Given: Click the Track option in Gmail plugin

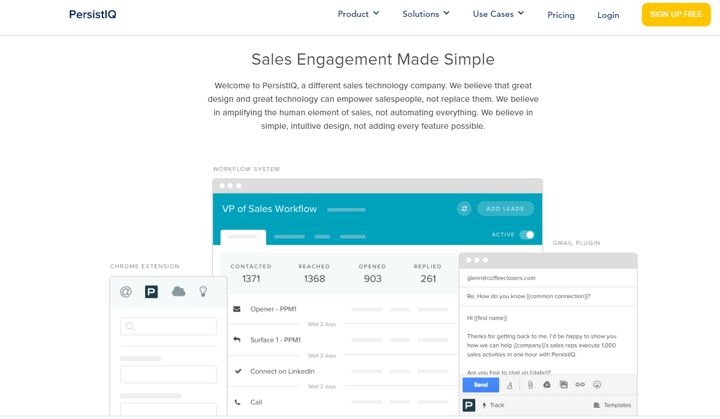Looking at the screenshot, I should [493, 405].
